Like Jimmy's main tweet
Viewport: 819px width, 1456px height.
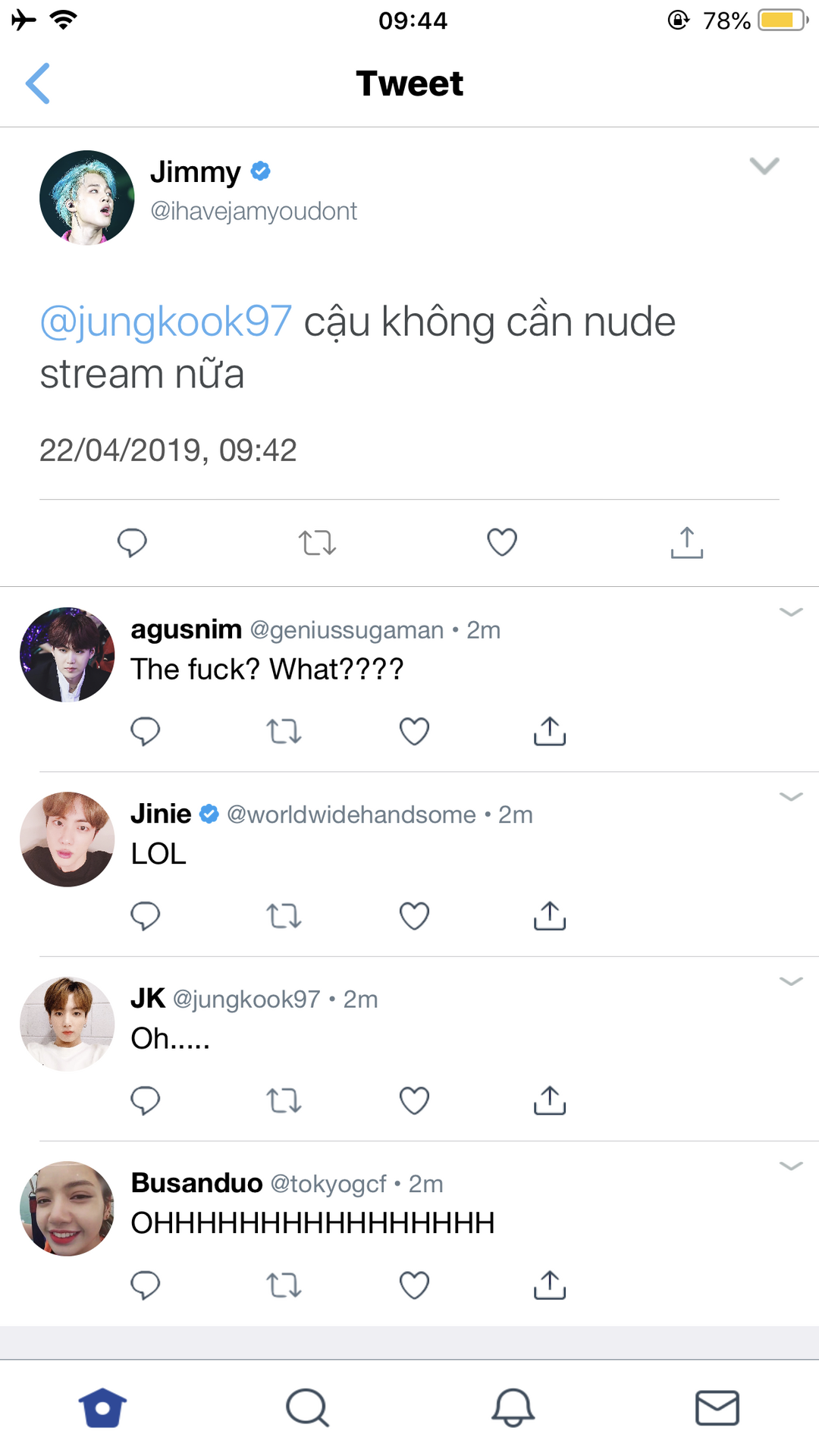502,542
